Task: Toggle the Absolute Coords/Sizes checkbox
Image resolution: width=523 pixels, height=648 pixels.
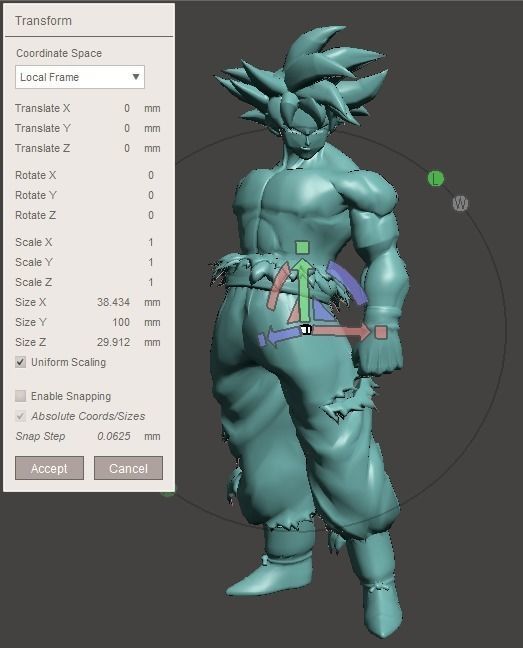Action: pos(21,416)
